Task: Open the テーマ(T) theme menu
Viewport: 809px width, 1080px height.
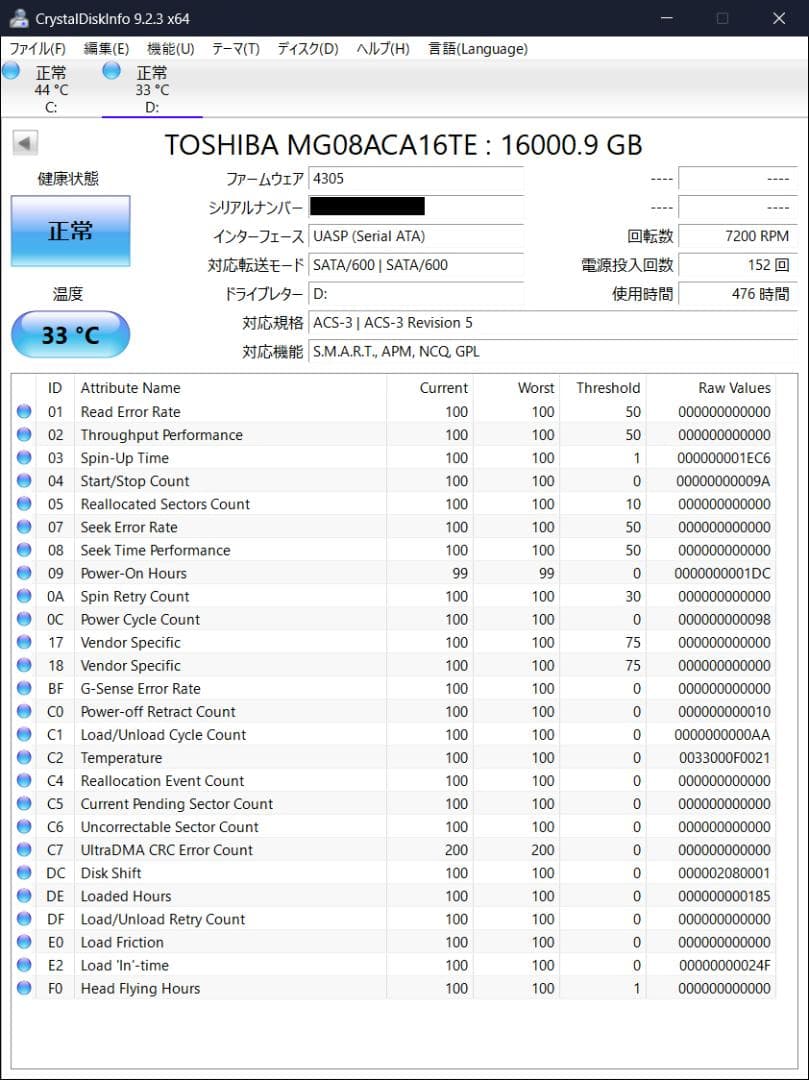Action: 232,48
